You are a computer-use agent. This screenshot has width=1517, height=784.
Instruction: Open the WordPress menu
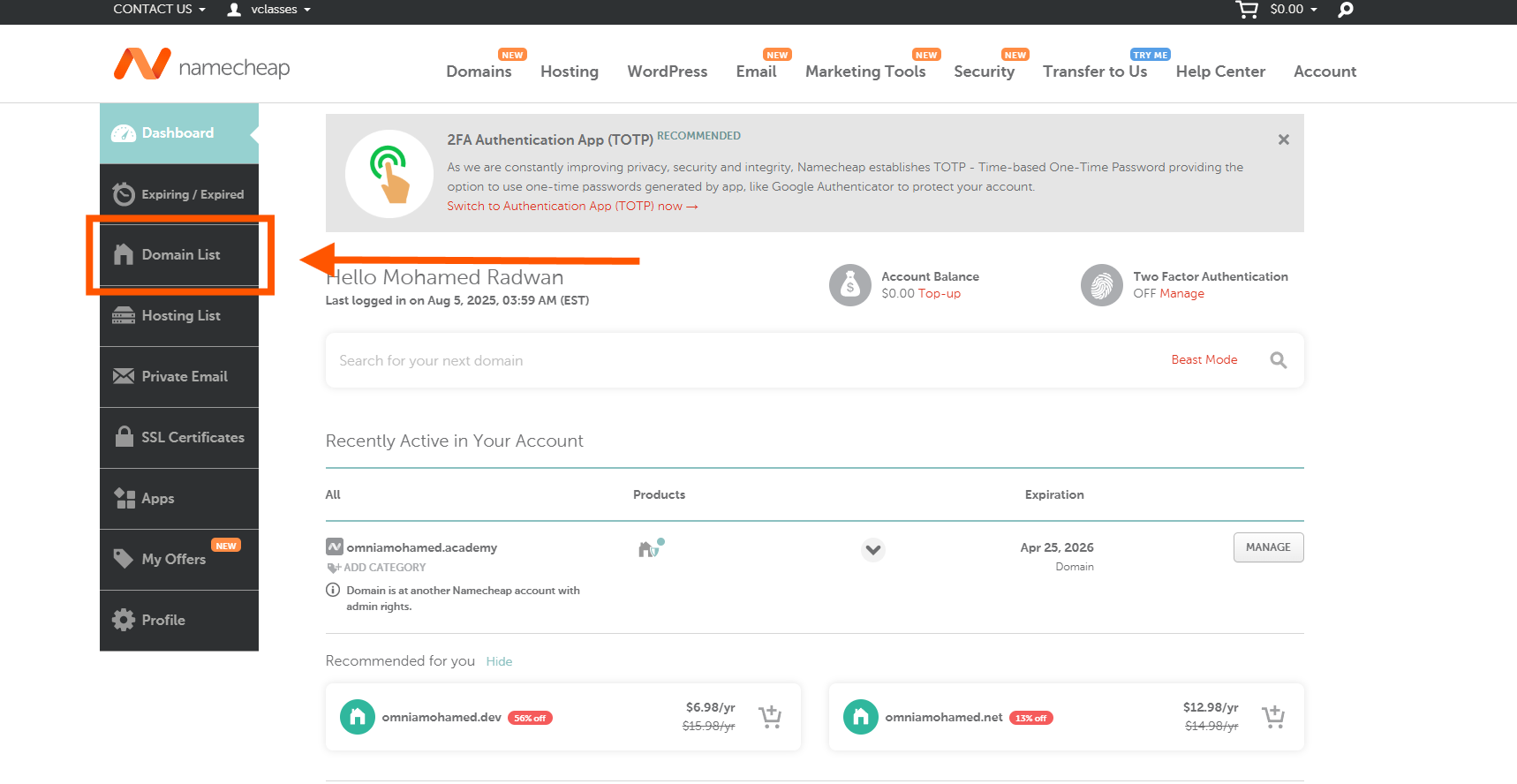tap(668, 72)
